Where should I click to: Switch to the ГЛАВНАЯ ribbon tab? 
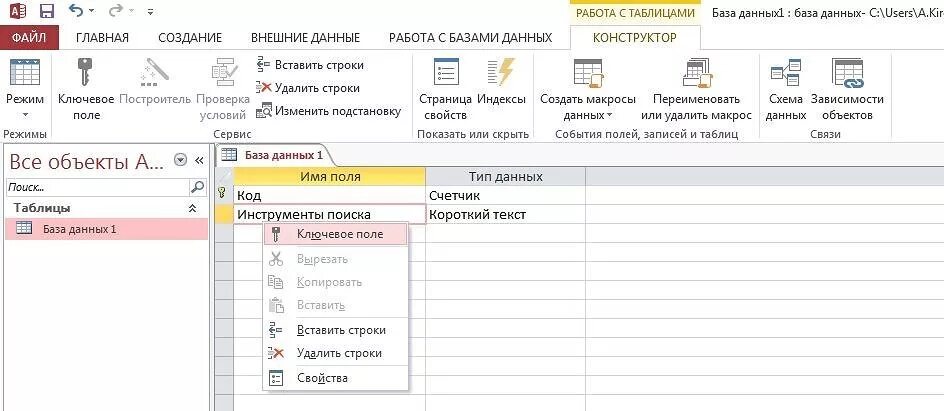pyautogui.click(x=102, y=38)
